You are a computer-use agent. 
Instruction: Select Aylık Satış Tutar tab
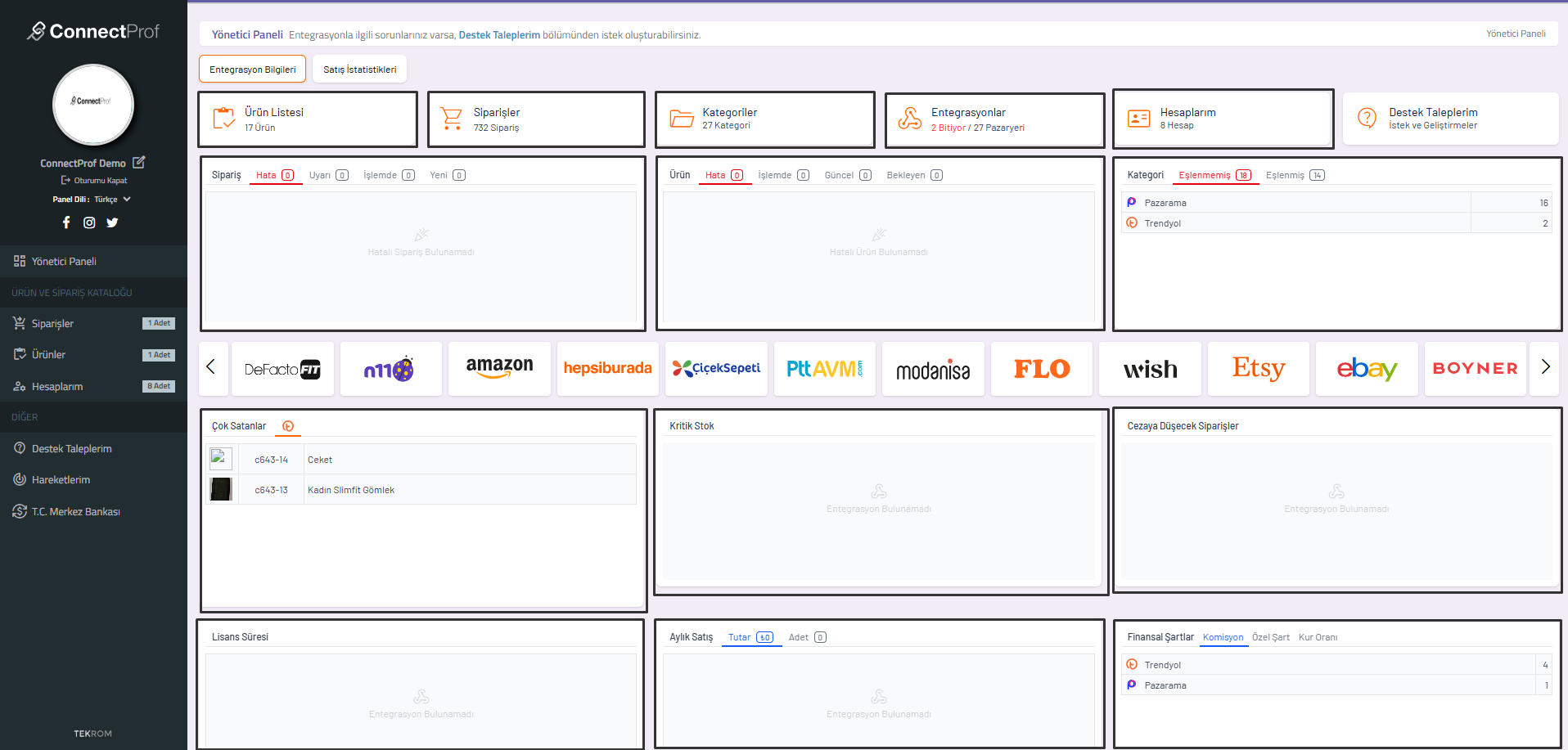[750, 638]
